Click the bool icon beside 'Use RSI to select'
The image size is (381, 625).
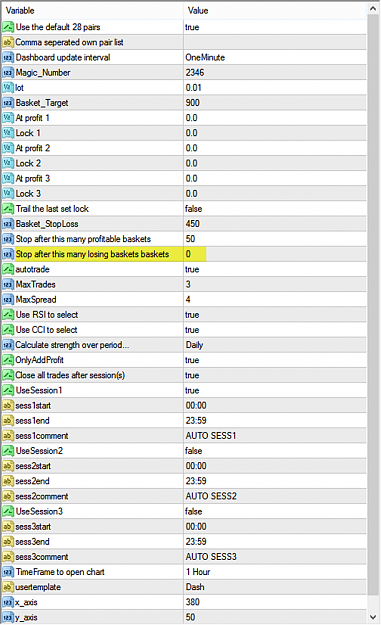pyautogui.click(x=8, y=315)
